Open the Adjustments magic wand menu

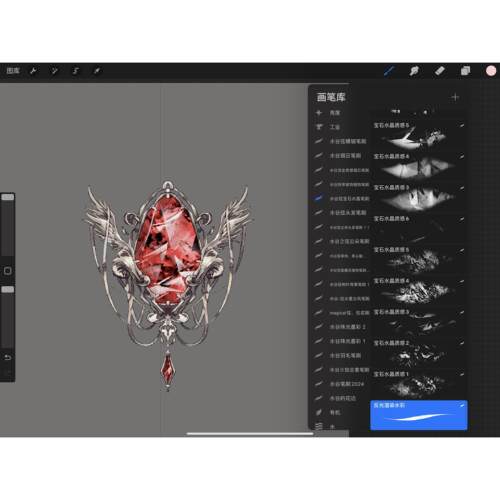point(54,71)
